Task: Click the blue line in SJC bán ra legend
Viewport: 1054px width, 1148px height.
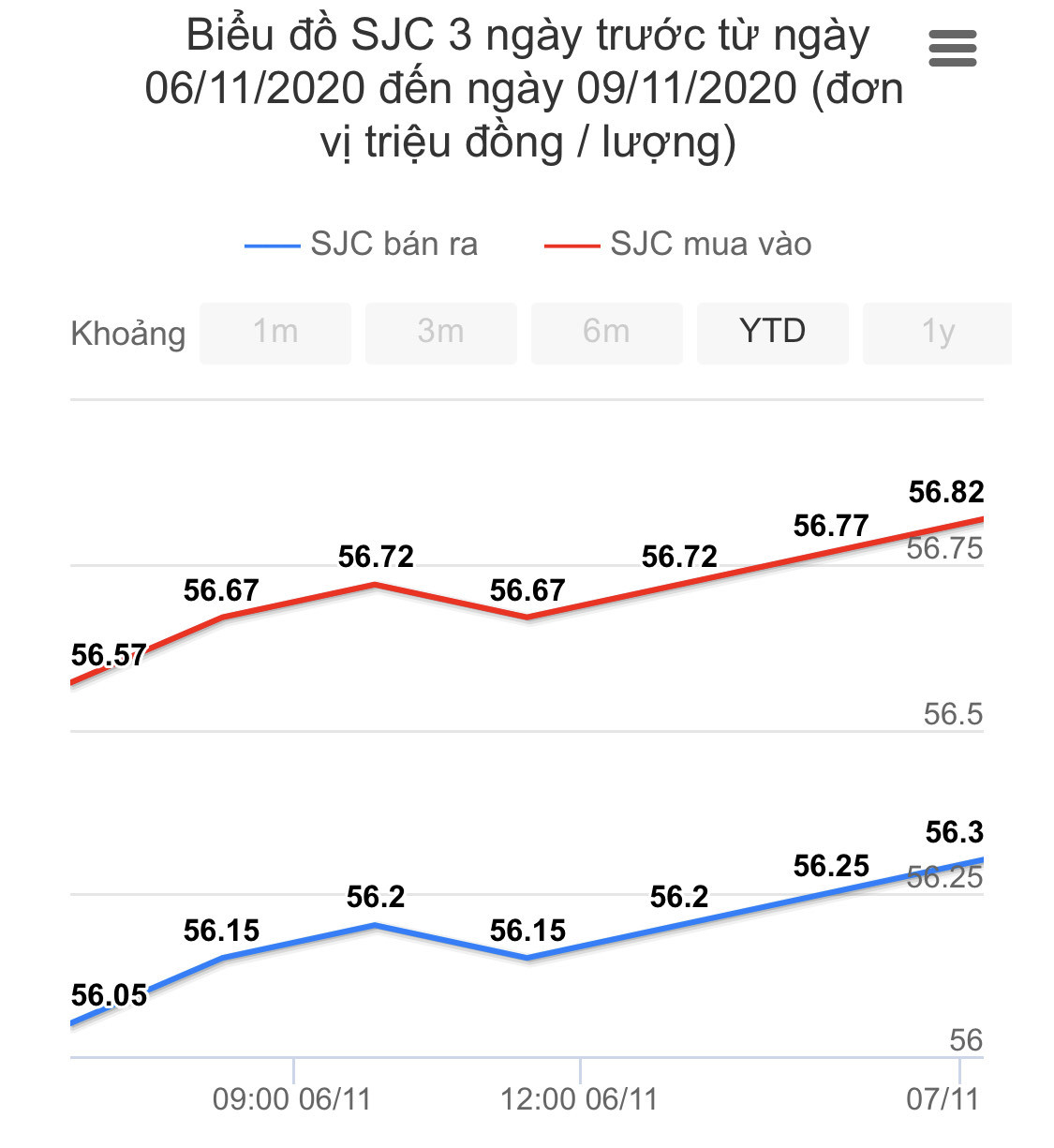Action: tap(272, 246)
